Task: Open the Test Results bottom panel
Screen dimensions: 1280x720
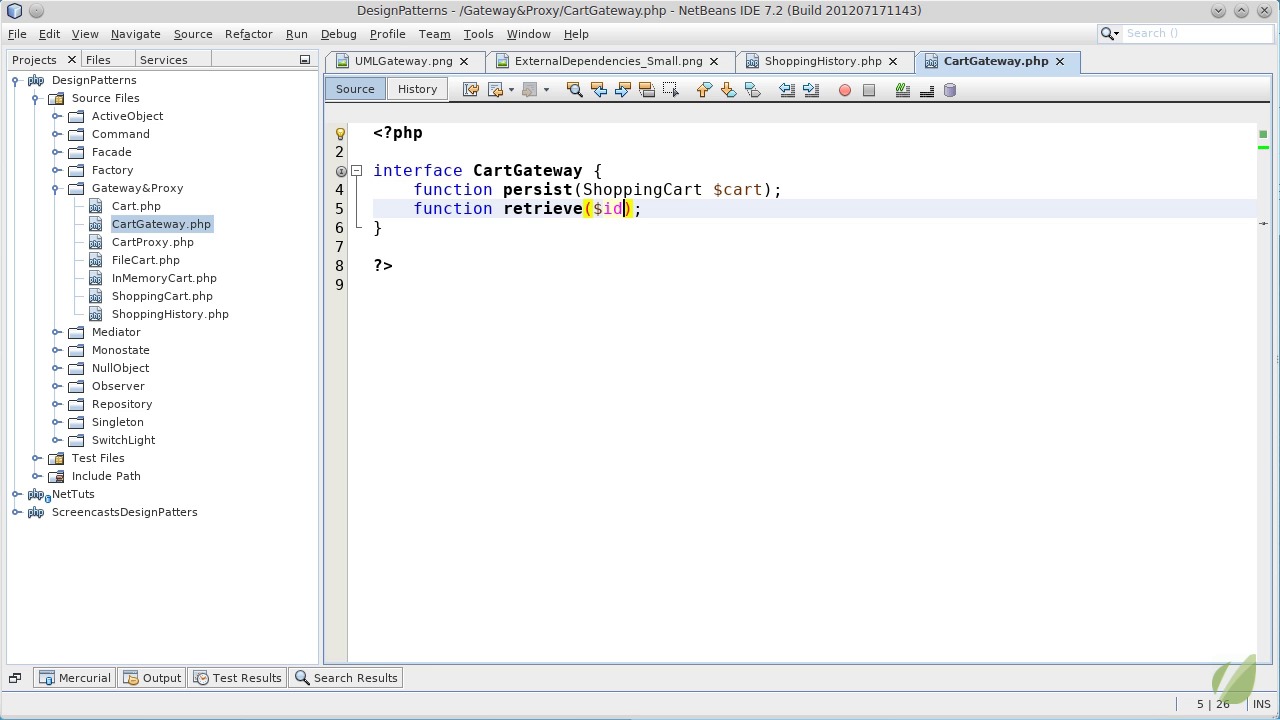Action: 238,678
